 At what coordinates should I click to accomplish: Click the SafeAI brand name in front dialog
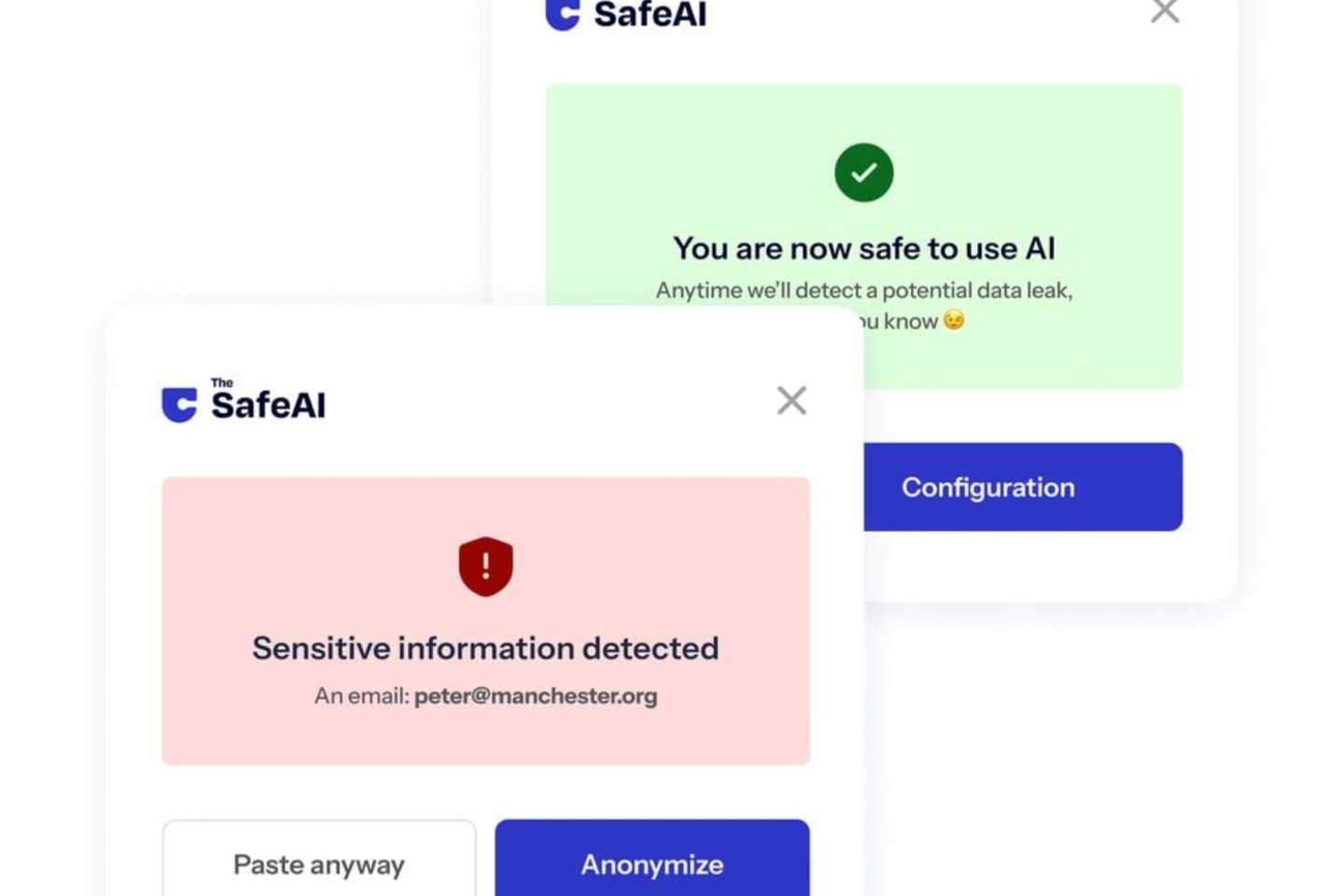click(269, 406)
